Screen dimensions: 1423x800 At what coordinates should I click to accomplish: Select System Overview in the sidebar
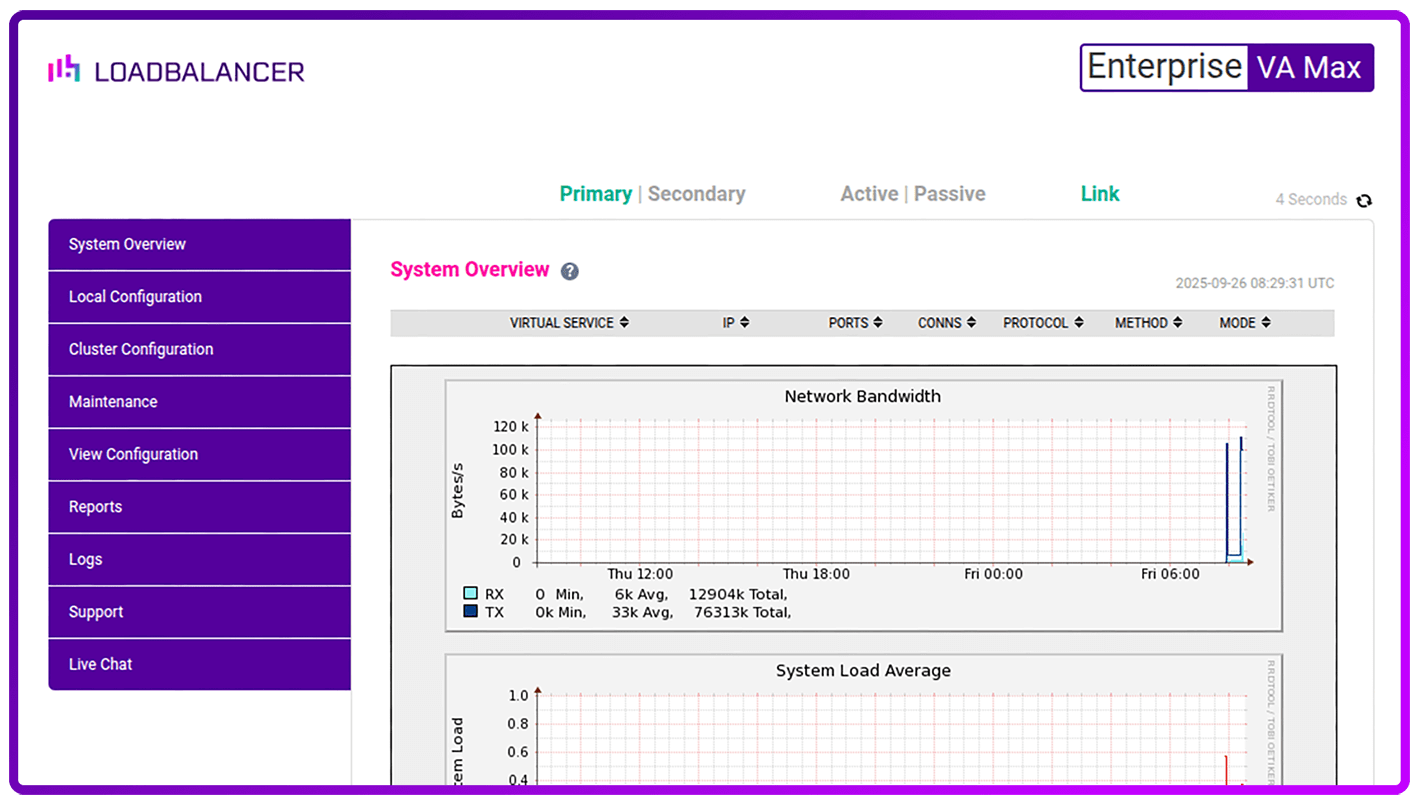point(127,244)
